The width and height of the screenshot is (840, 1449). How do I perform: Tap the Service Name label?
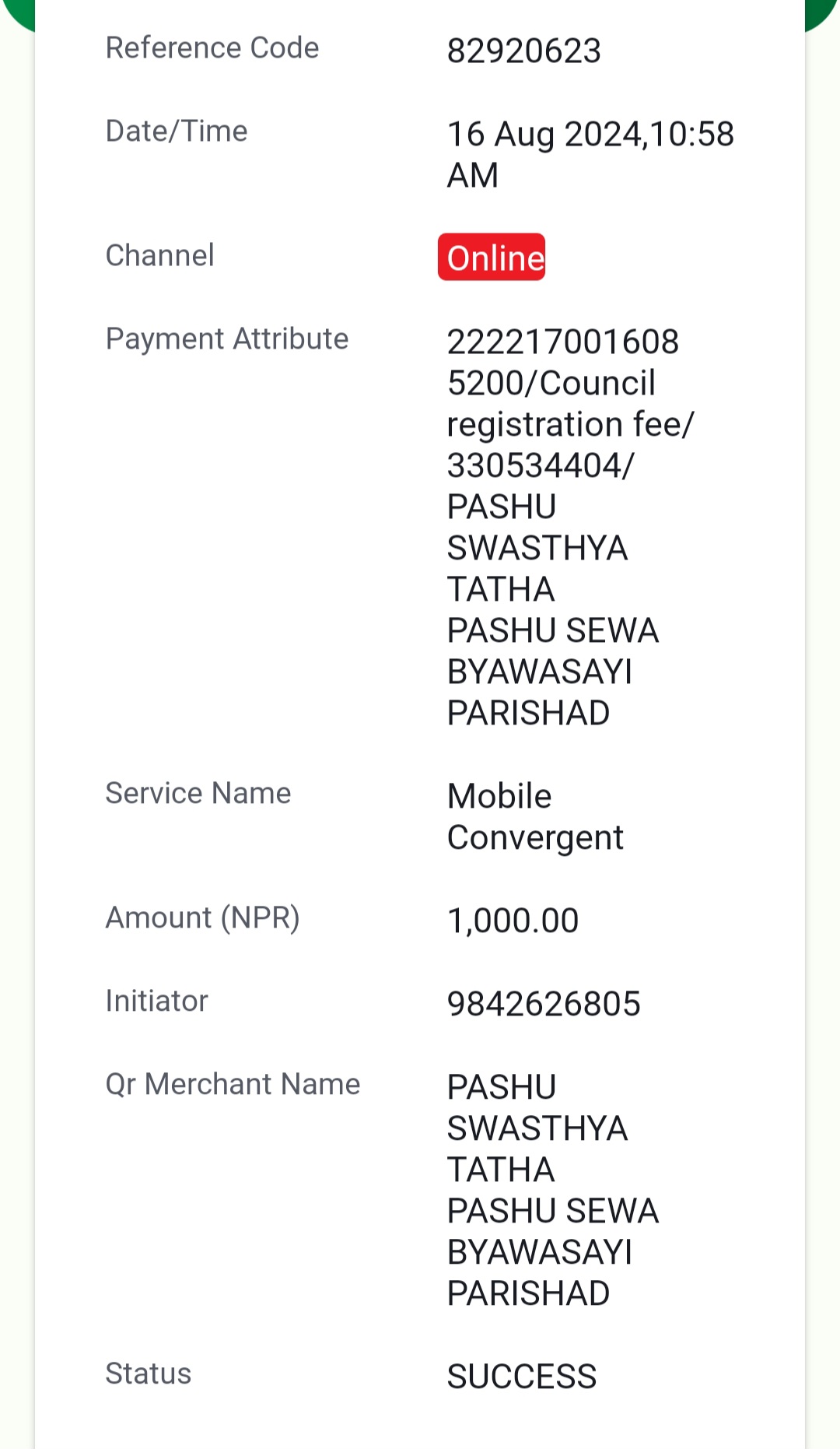click(198, 794)
